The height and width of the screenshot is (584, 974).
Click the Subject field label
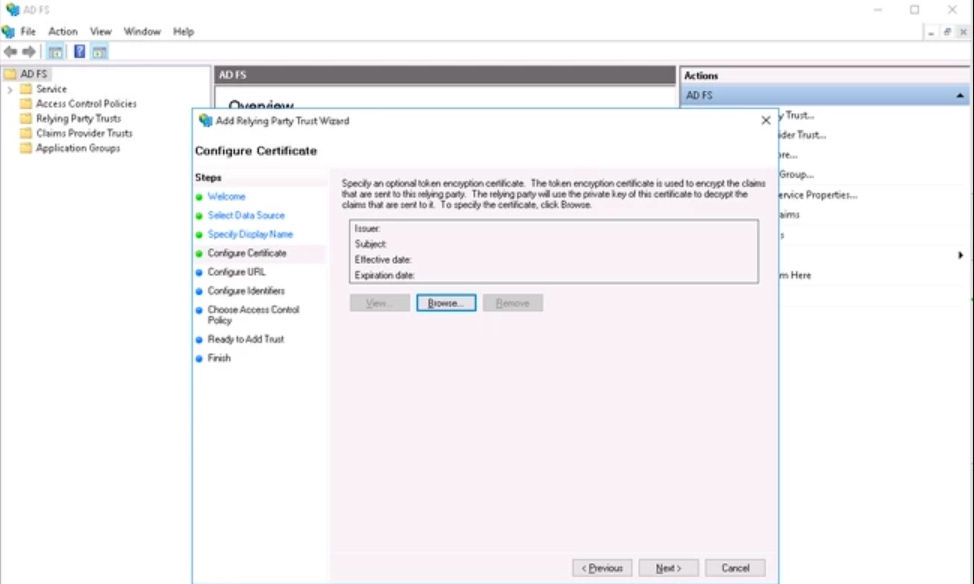(x=371, y=244)
